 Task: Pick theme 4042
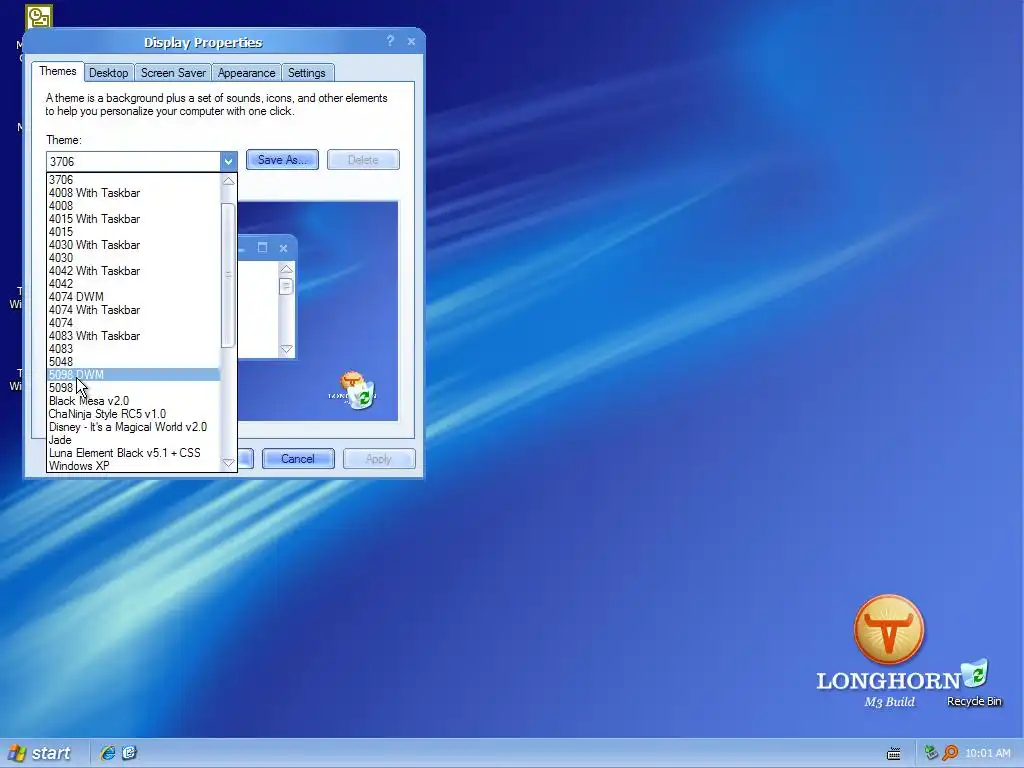tap(134, 283)
